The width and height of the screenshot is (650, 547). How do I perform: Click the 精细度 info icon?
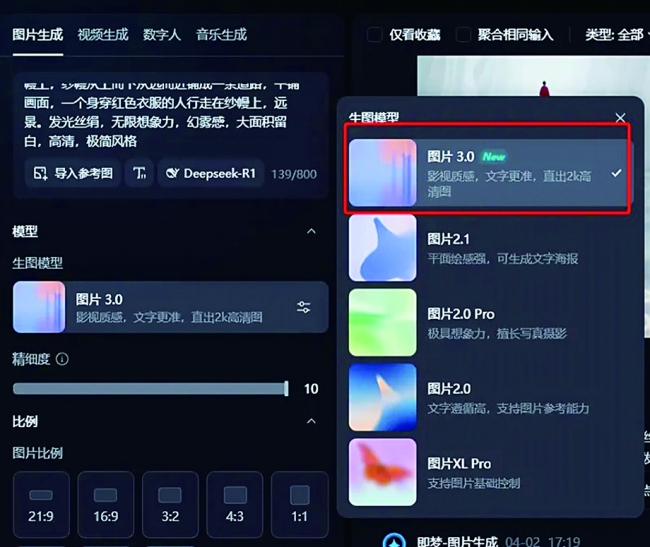62,359
